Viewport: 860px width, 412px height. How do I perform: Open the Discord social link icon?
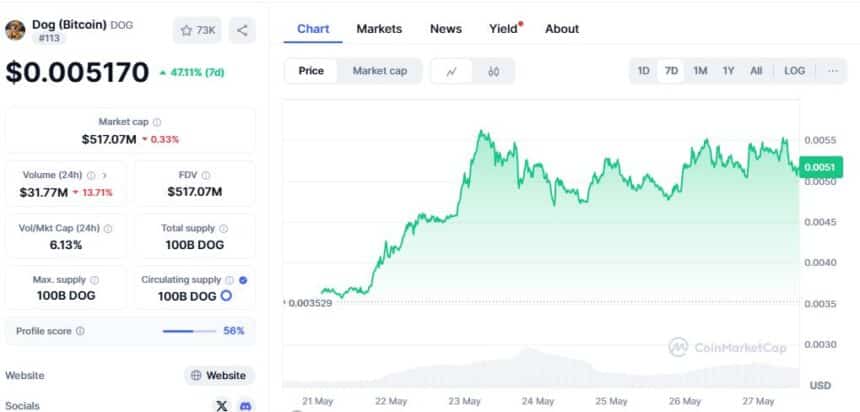click(x=245, y=406)
